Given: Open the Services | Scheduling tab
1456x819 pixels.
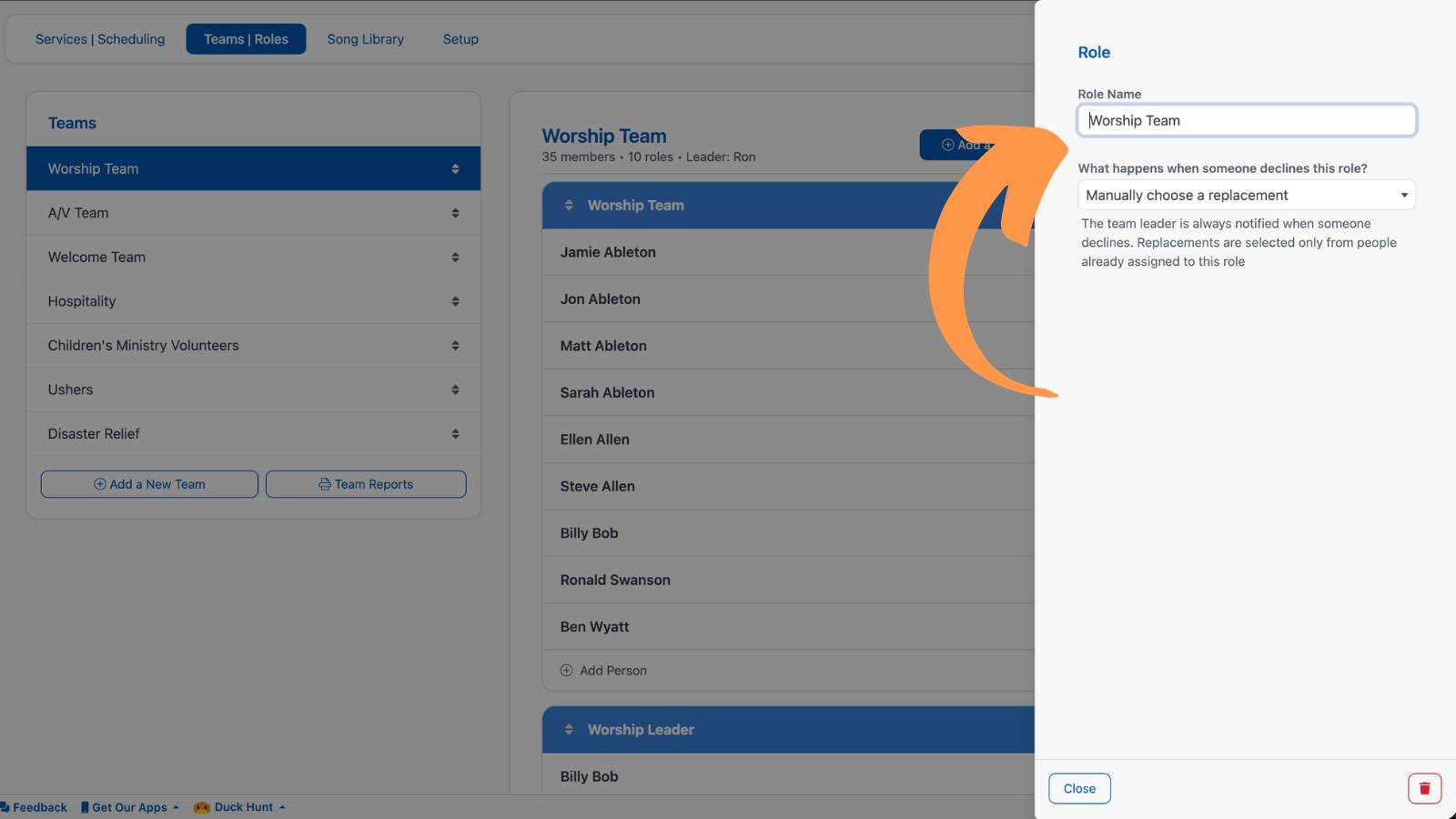Looking at the screenshot, I should [x=100, y=39].
